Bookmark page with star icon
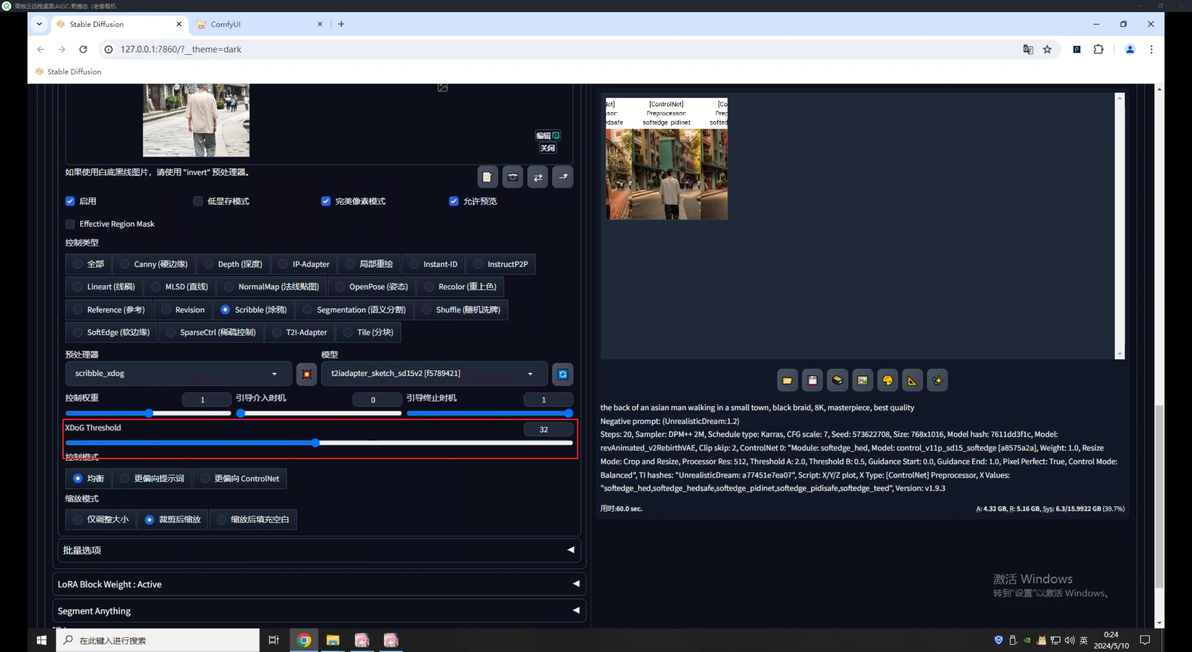 [1047, 49]
